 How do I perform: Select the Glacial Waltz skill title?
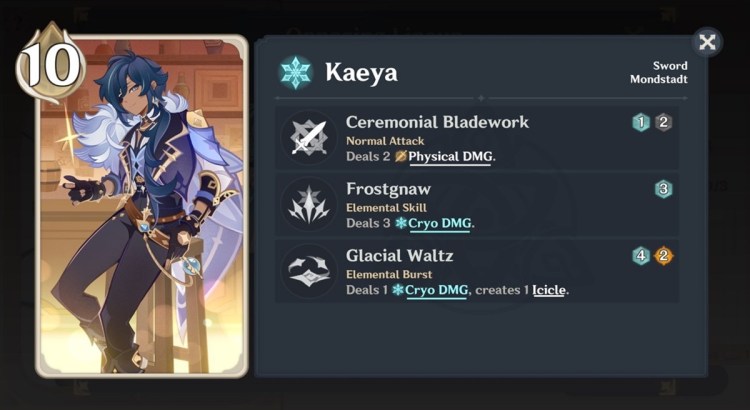coord(399,255)
